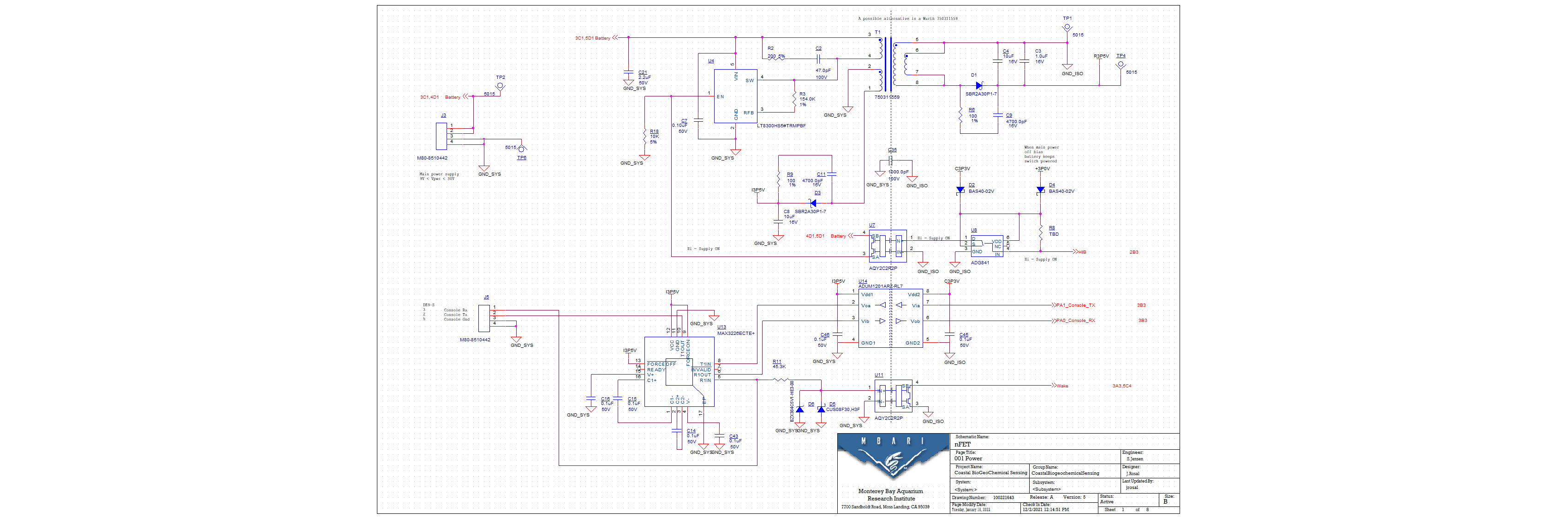The height and width of the screenshot is (530, 1568).
Task: Click the HIB off-page connector
Action: [x=1079, y=252]
